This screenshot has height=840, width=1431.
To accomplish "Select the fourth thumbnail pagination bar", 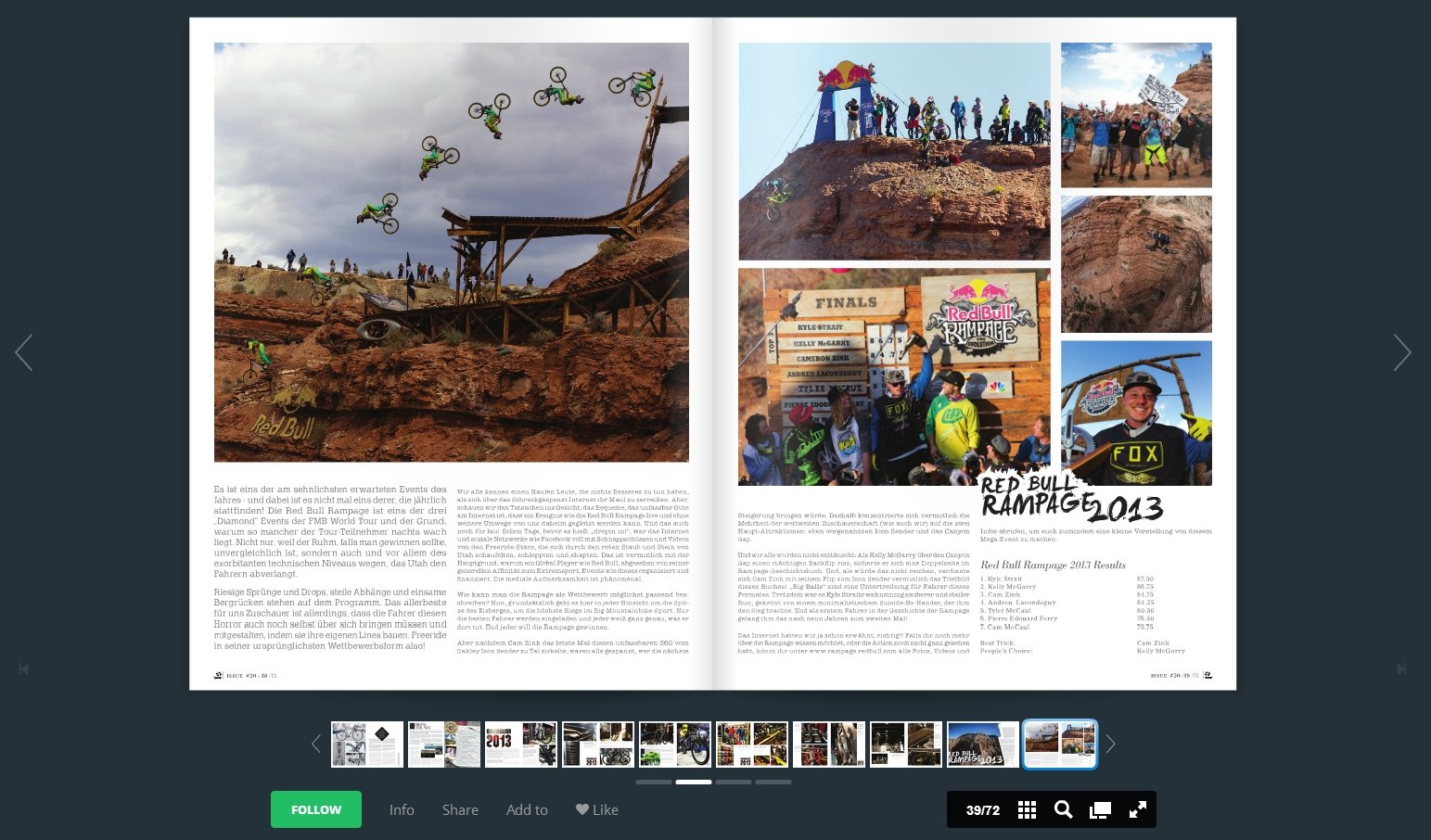I will [773, 783].
